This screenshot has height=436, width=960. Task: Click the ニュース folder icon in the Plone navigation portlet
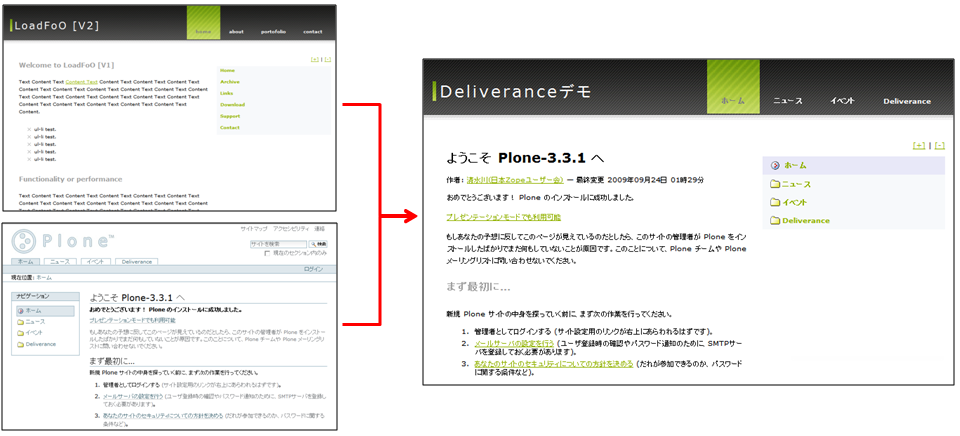click(x=21, y=321)
